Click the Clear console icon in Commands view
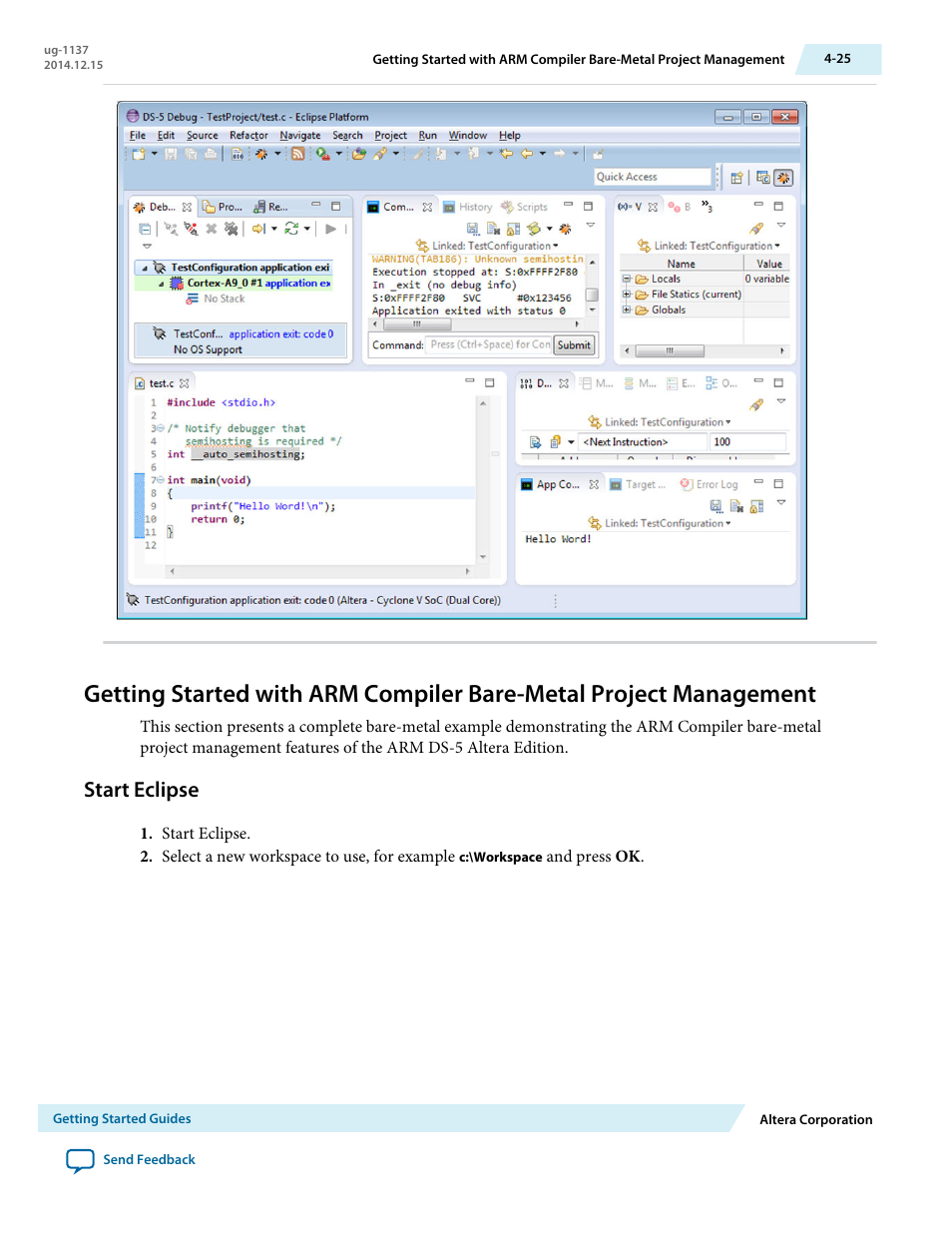Viewport: 952px width, 1233px height. pyautogui.click(x=493, y=229)
